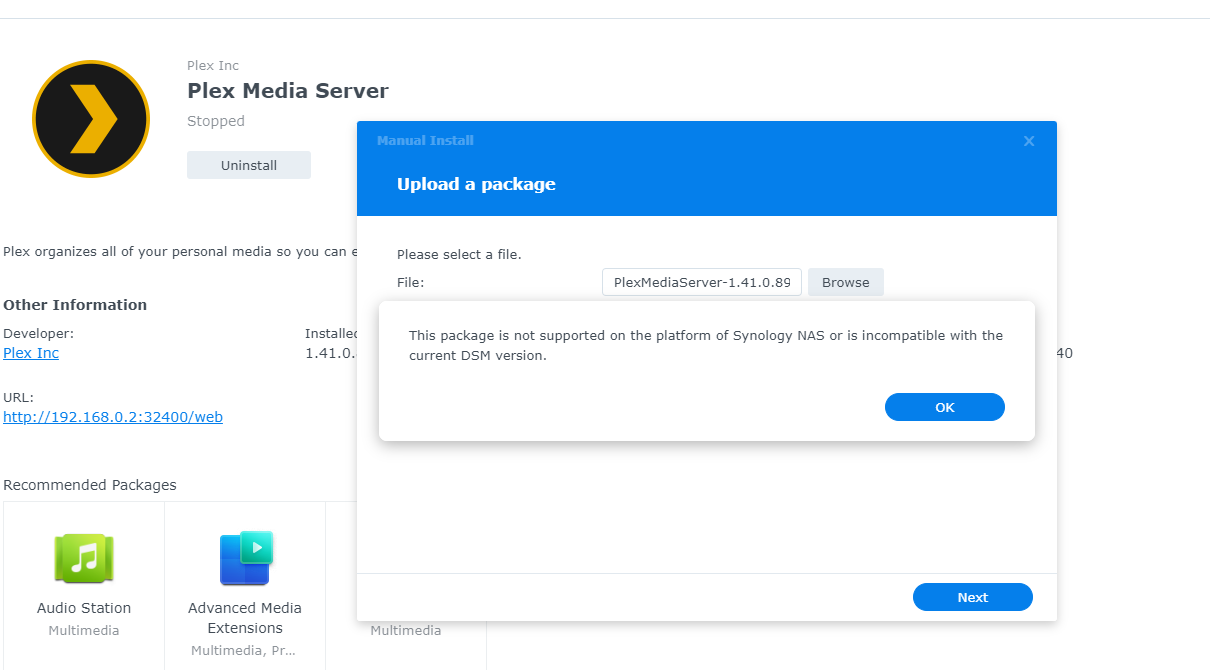
Task: Click Browse to choose a package file
Action: 846,282
